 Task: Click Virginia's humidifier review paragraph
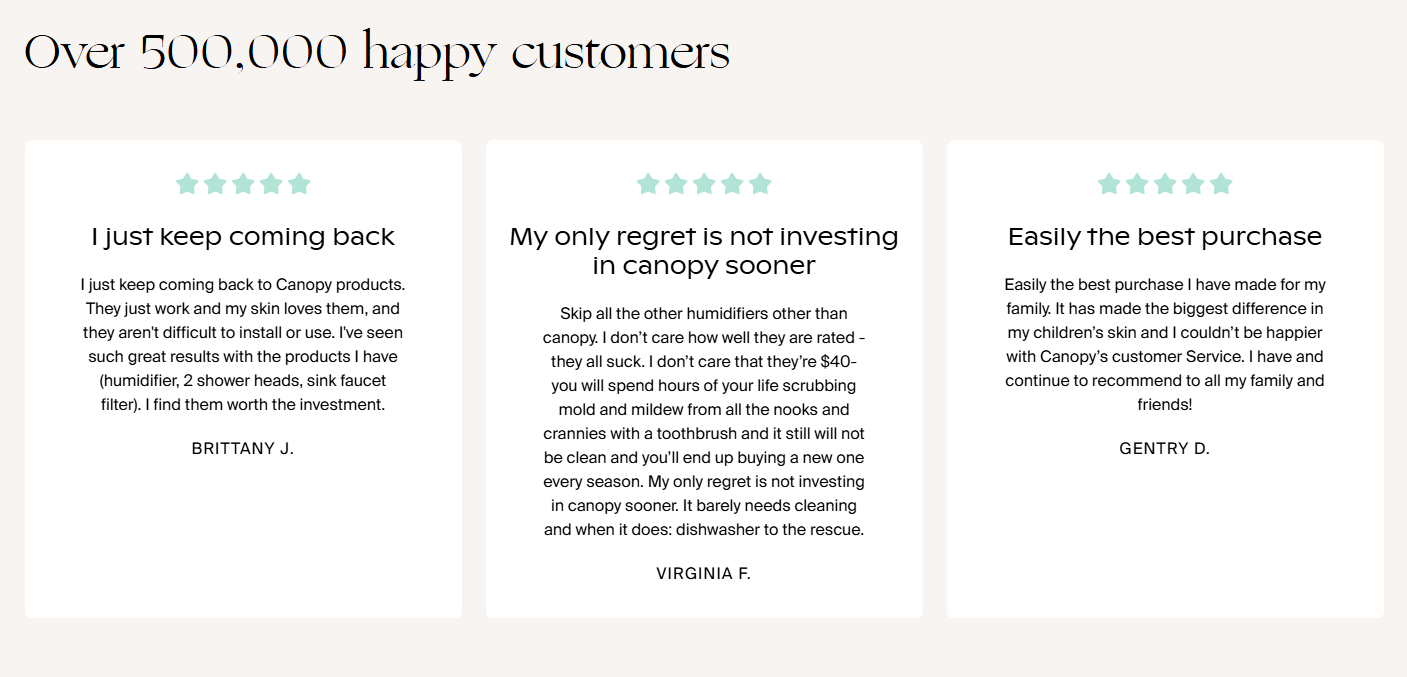tap(704, 421)
